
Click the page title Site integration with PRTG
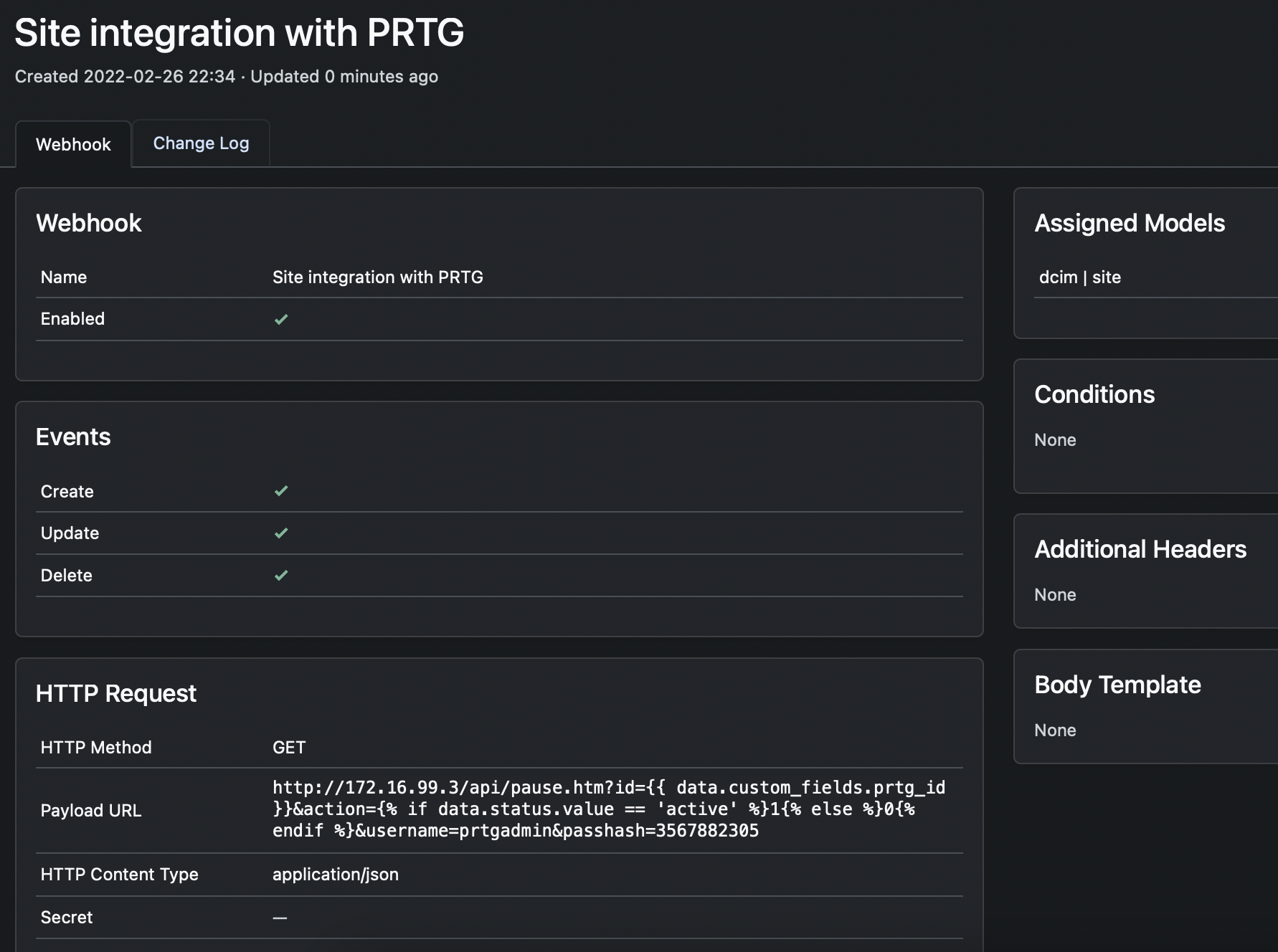pos(240,33)
